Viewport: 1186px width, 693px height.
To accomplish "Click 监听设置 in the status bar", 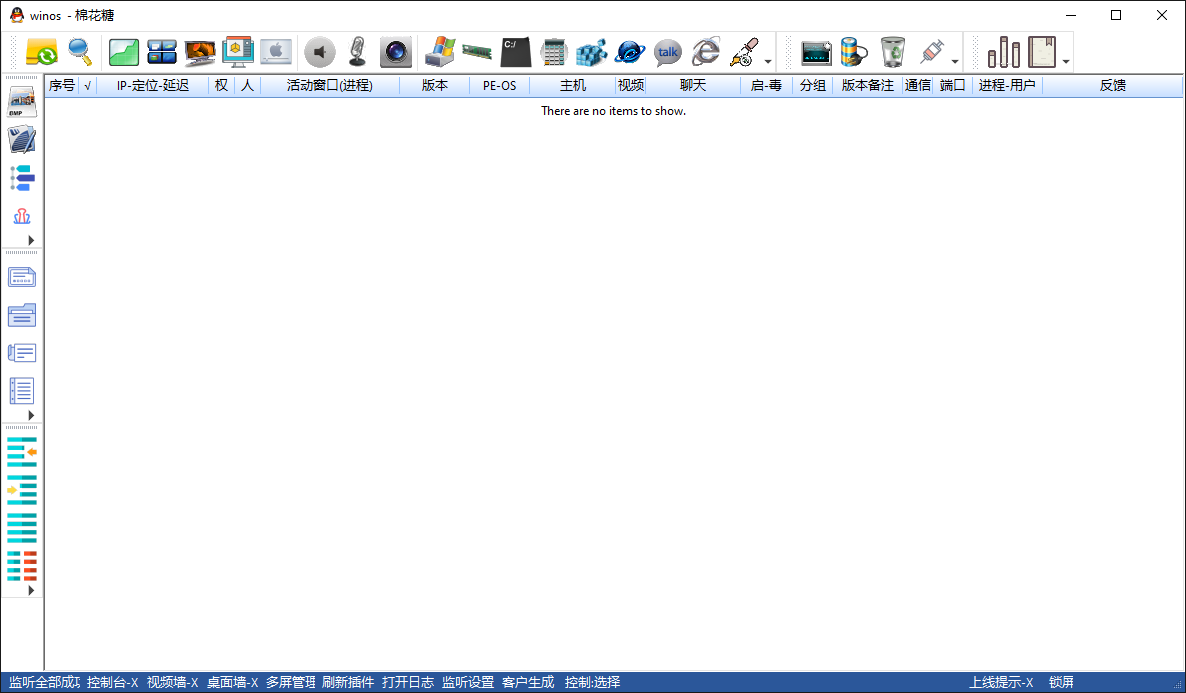I will click(468, 682).
